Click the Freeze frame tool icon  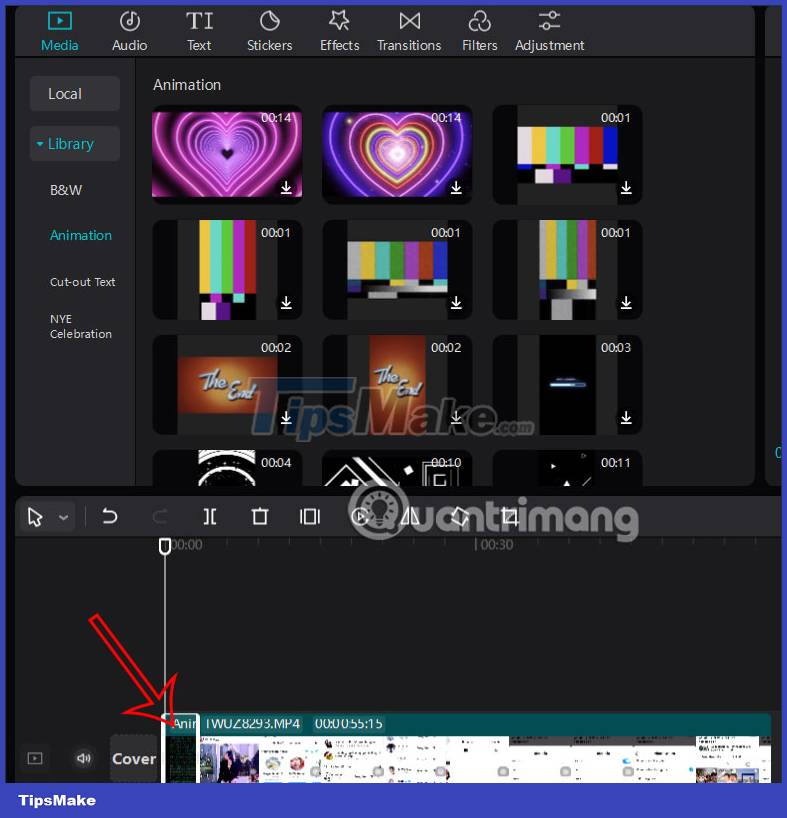point(310,516)
